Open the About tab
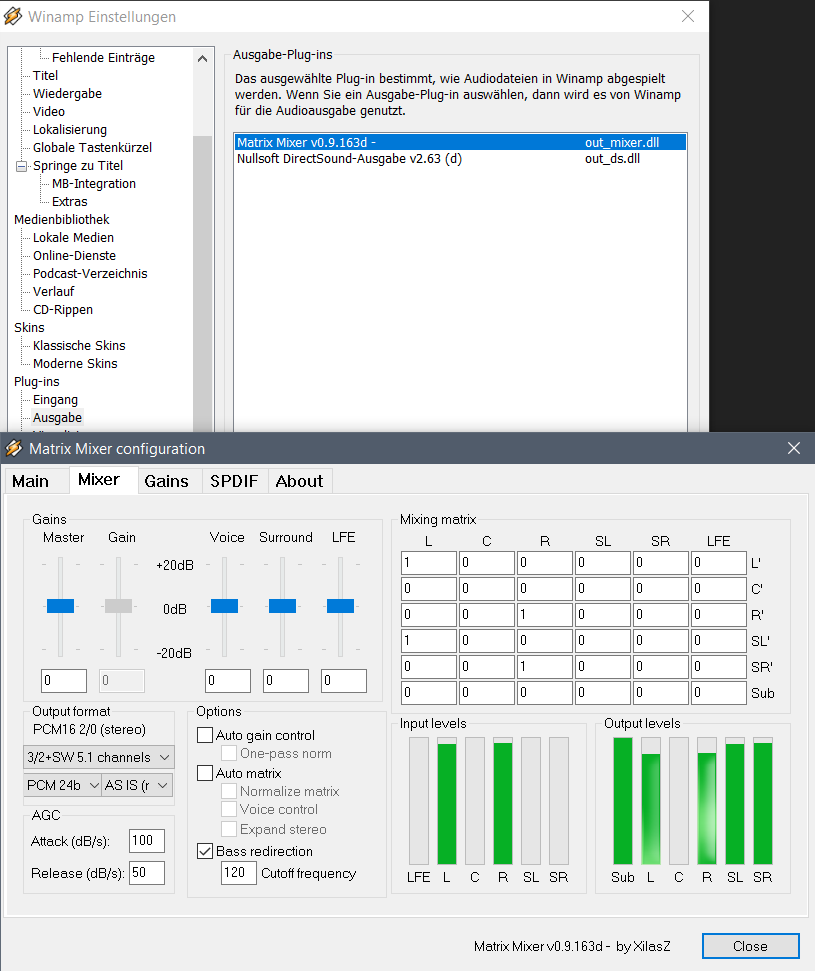 (299, 481)
